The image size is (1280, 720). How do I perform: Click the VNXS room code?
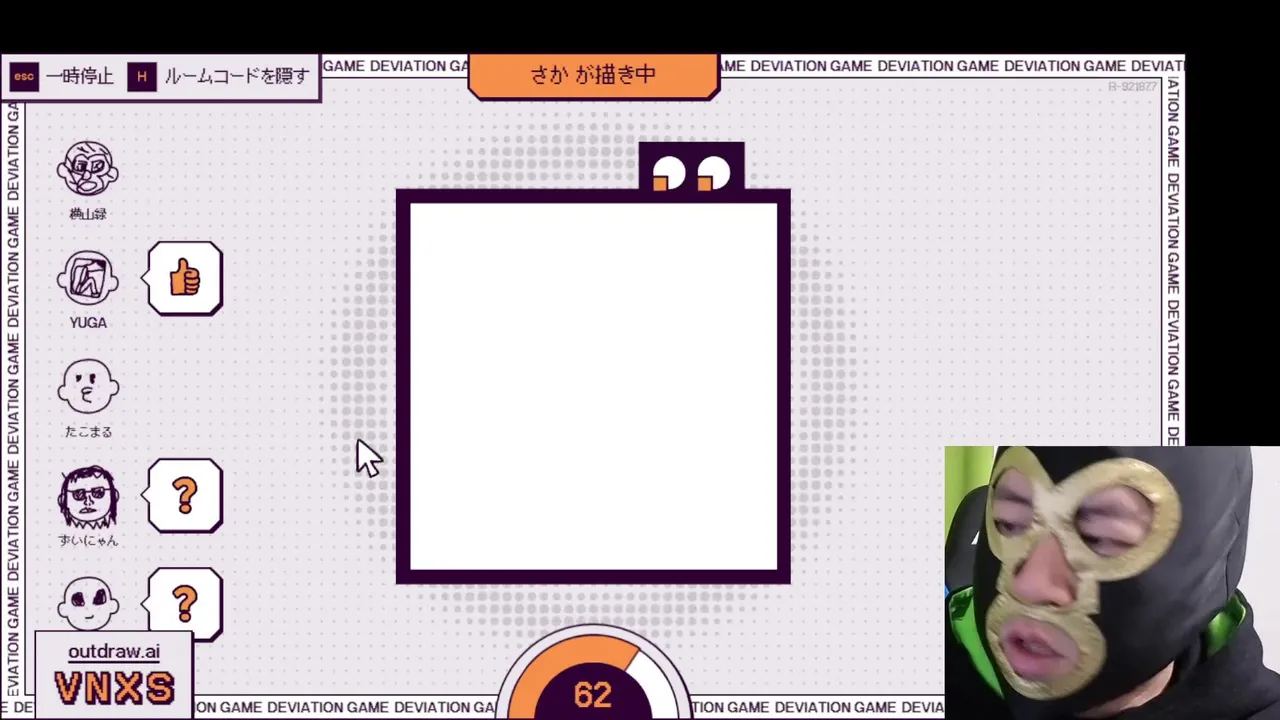pos(114,688)
